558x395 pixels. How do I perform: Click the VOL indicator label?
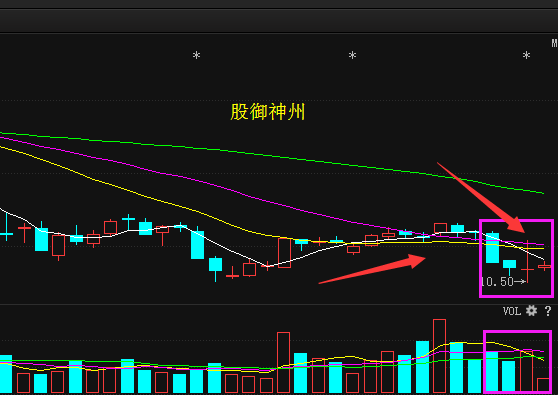512,311
